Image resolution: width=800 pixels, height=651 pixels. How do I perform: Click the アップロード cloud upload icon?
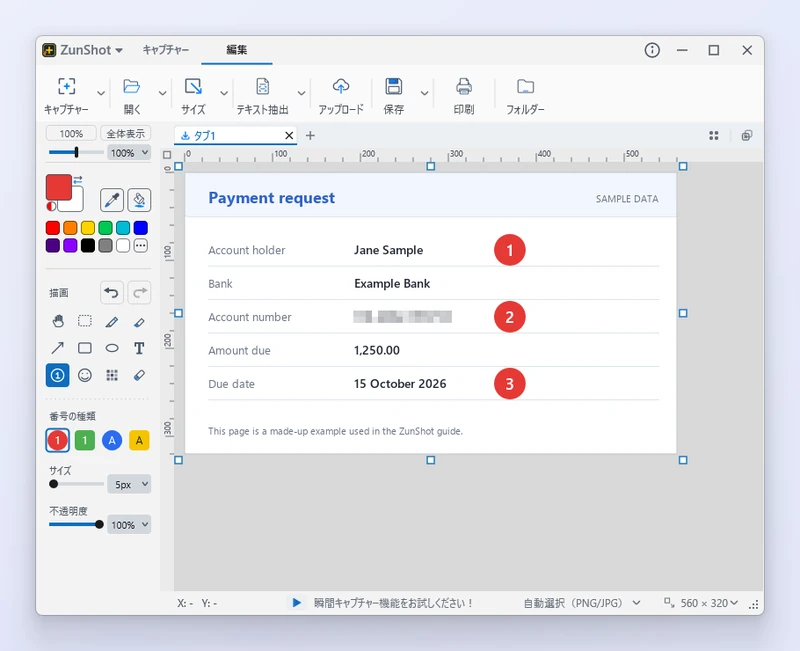(341, 86)
